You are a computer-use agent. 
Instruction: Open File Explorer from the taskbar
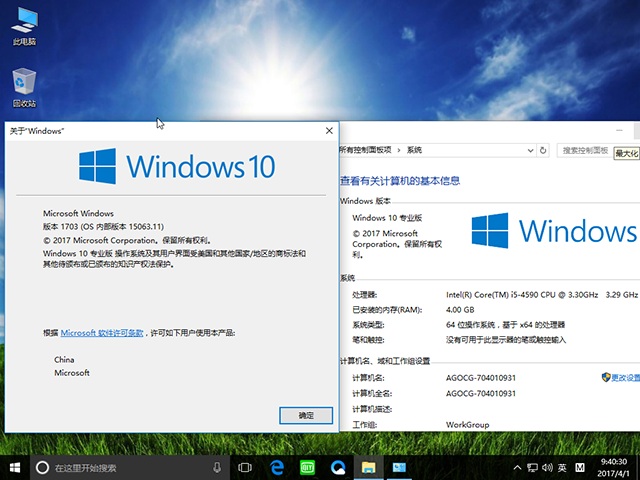coord(368,467)
